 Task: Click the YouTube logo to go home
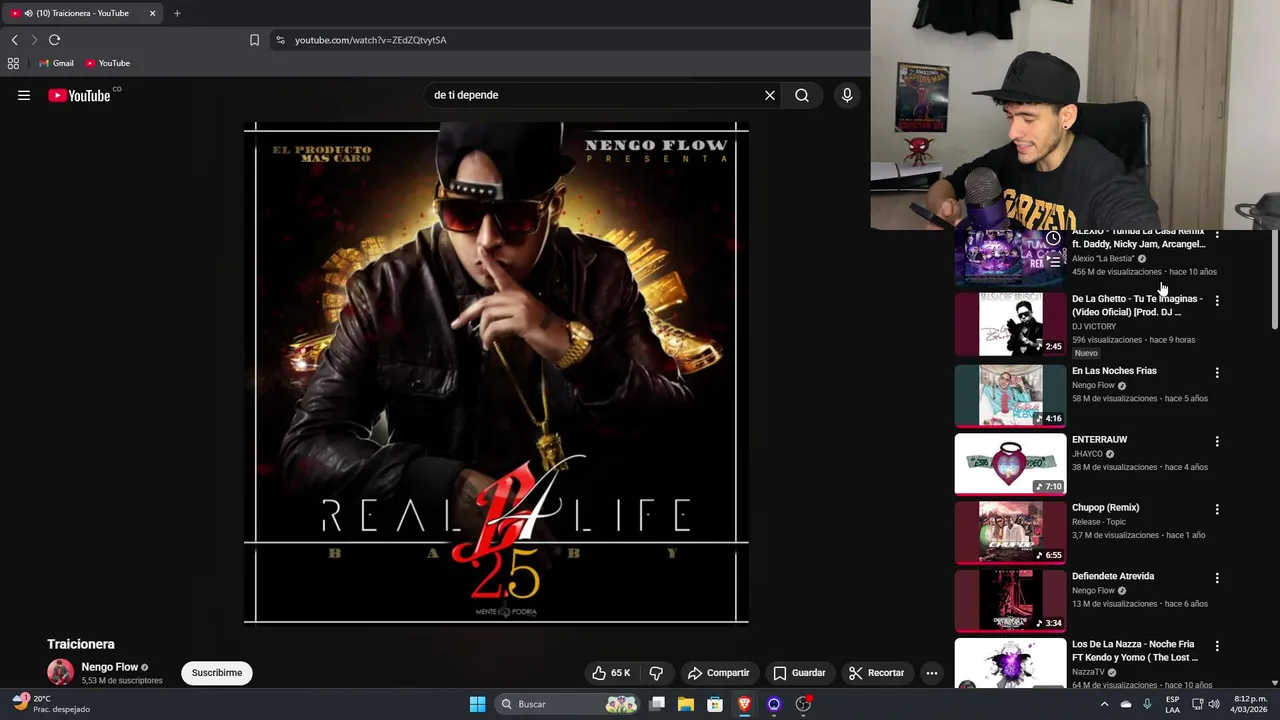point(79,95)
